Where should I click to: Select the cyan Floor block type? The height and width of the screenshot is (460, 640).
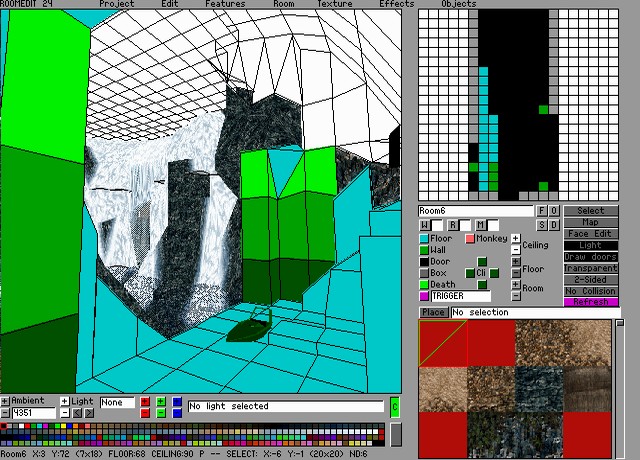coord(424,239)
